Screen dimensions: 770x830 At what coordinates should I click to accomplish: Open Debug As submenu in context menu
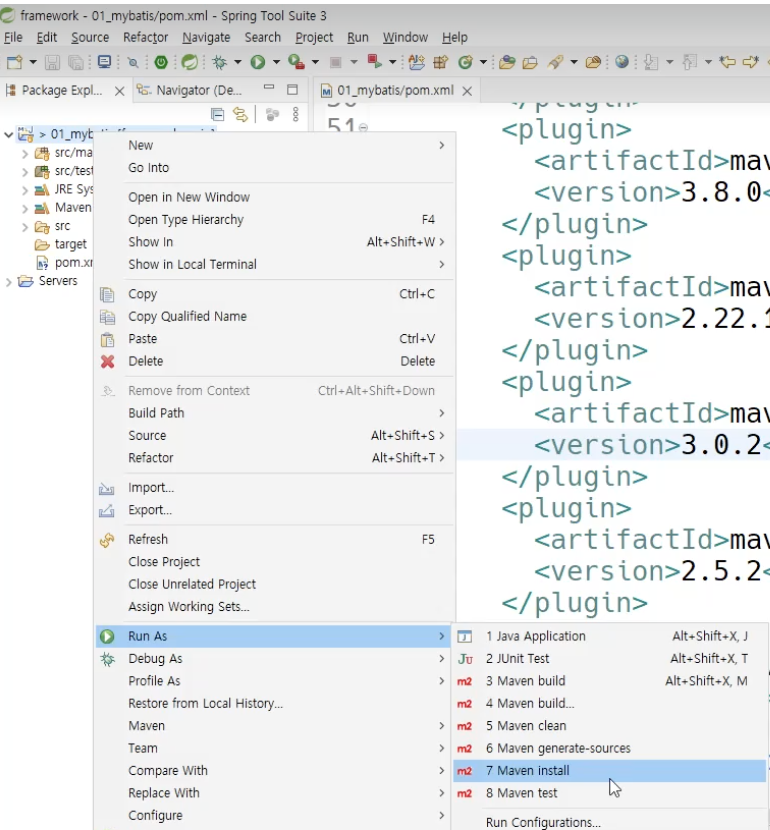point(274,658)
